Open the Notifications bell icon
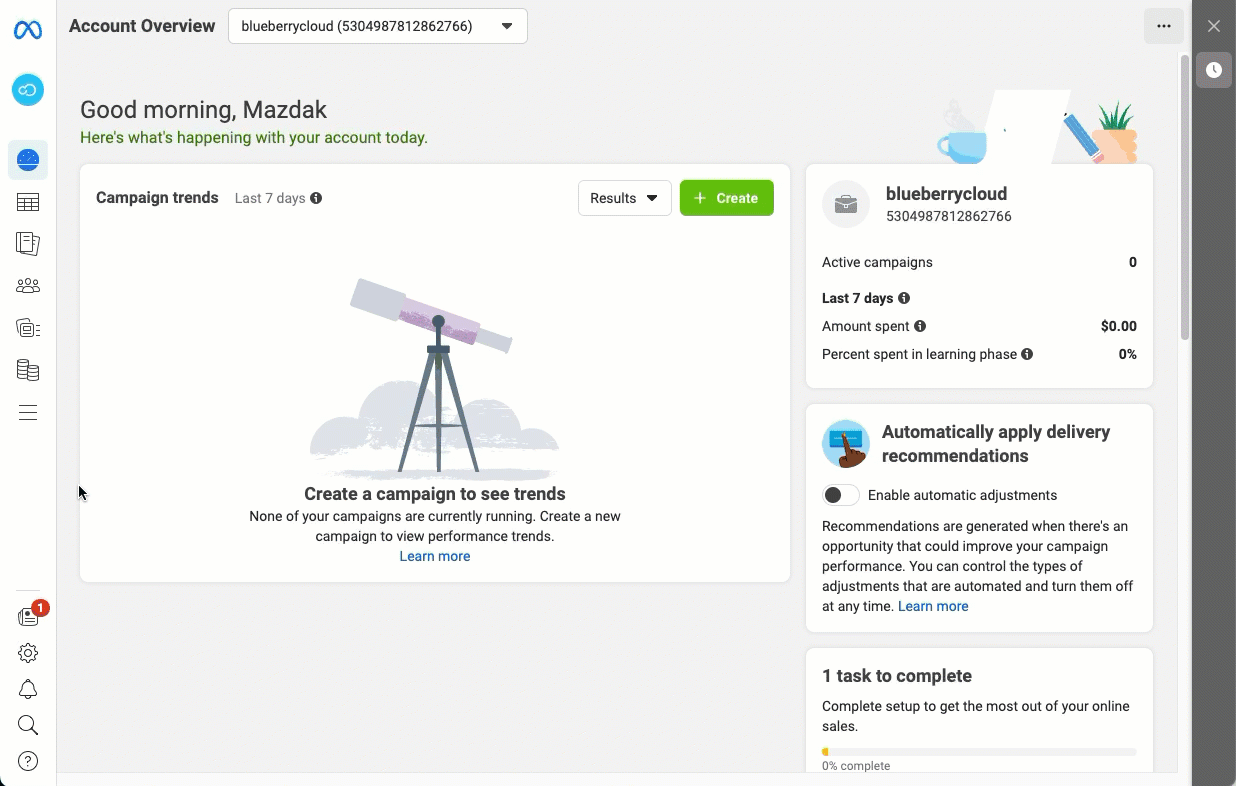The width and height of the screenshot is (1236, 786). (28, 690)
